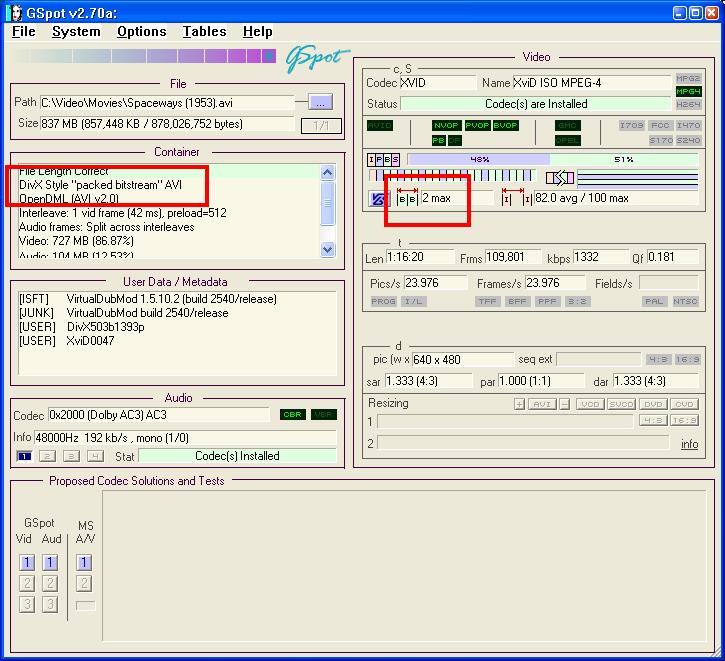The height and width of the screenshot is (661, 725).
Task: Click the file path input field
Action: 166,103
